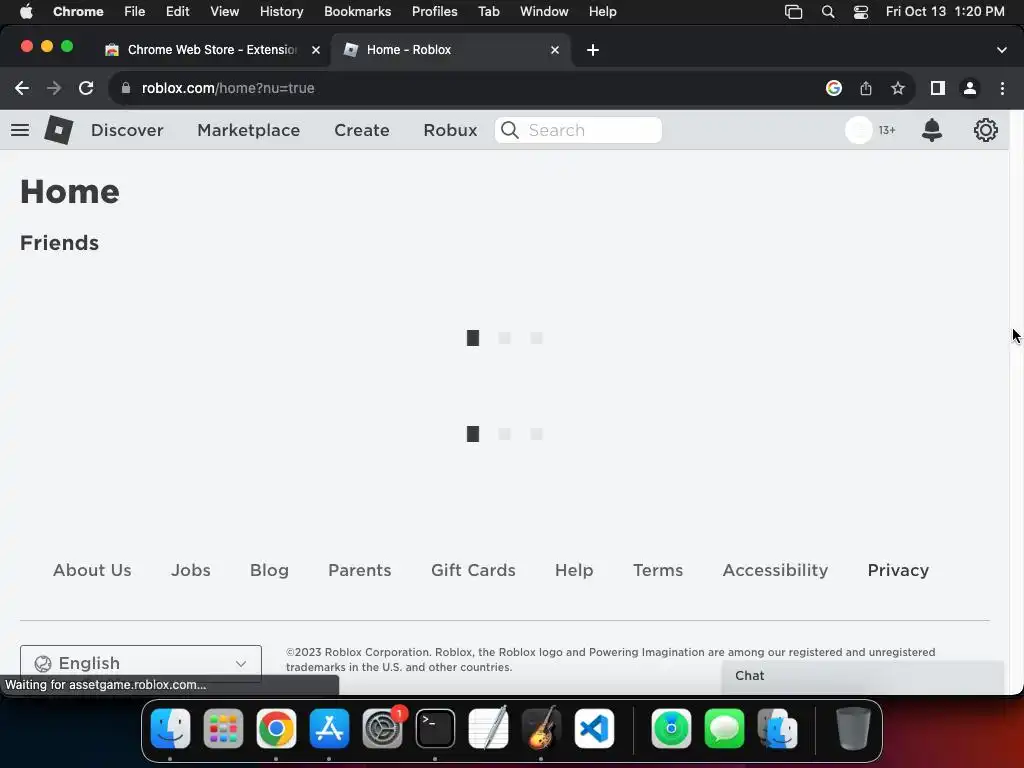The image size is (1024, 768).
Task: Open the History menu
Action: (281, 12)
